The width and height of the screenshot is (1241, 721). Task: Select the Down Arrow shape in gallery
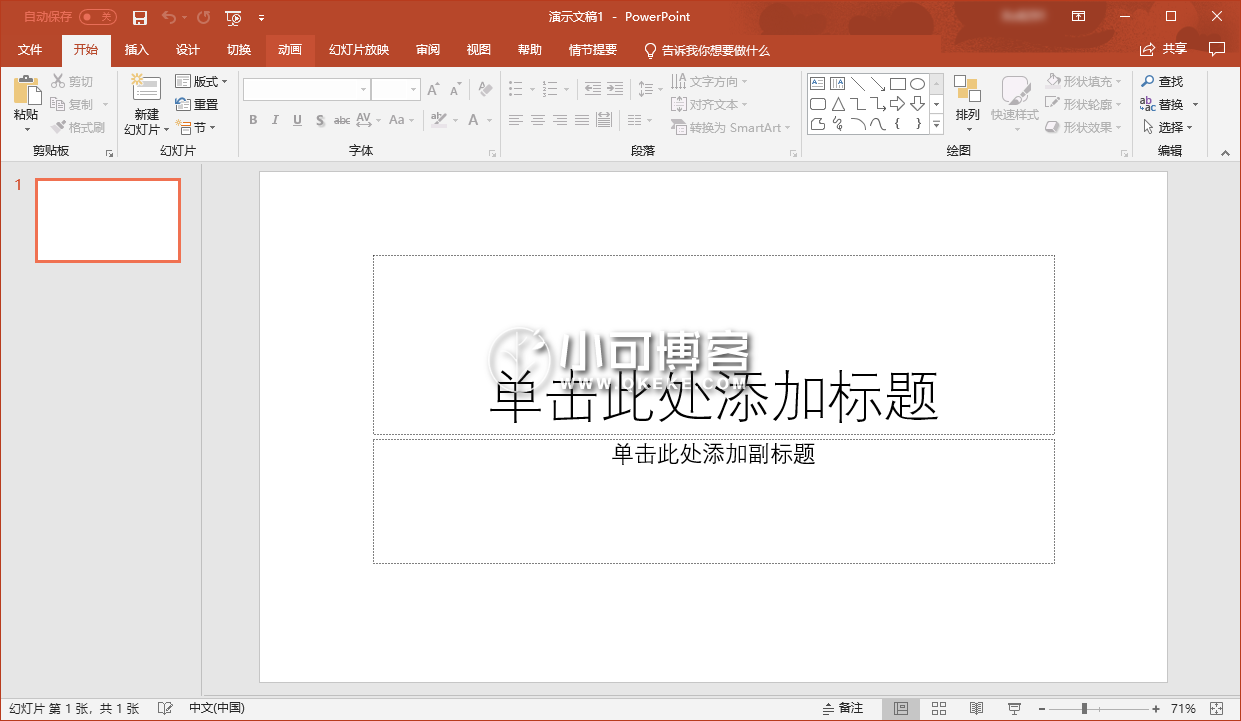[x=917, y=104]
